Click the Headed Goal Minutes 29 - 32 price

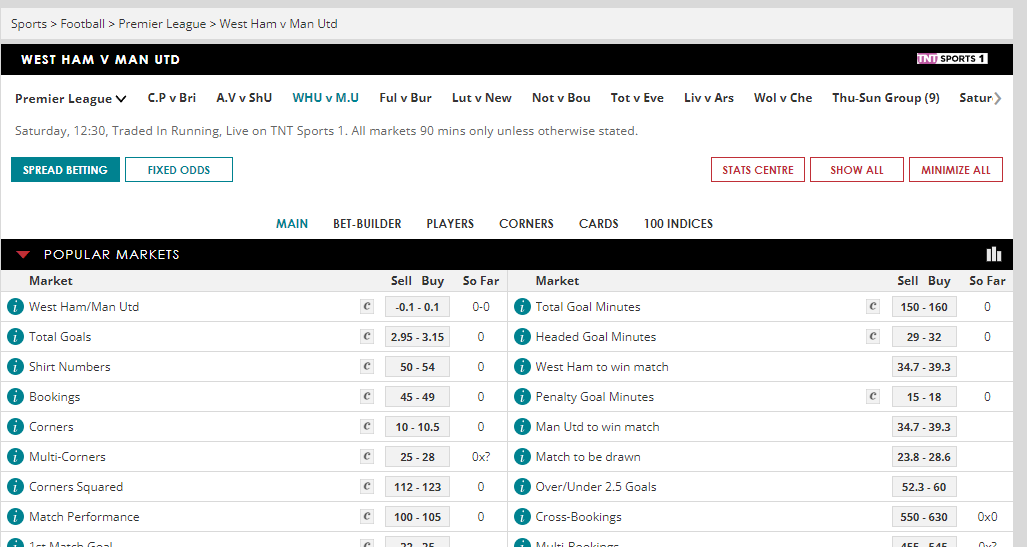click(924, 337)
